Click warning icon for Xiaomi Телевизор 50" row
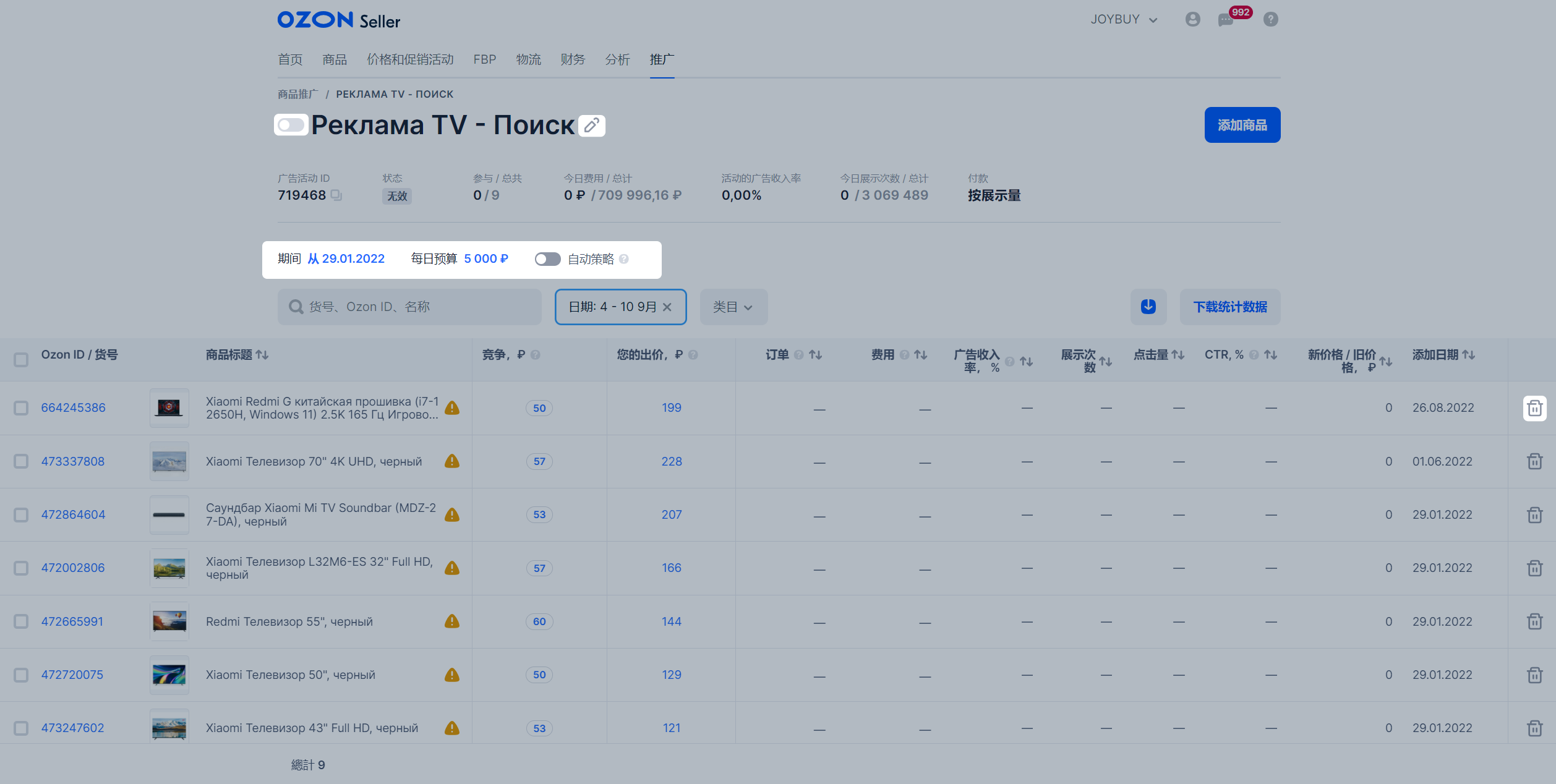 452,675
